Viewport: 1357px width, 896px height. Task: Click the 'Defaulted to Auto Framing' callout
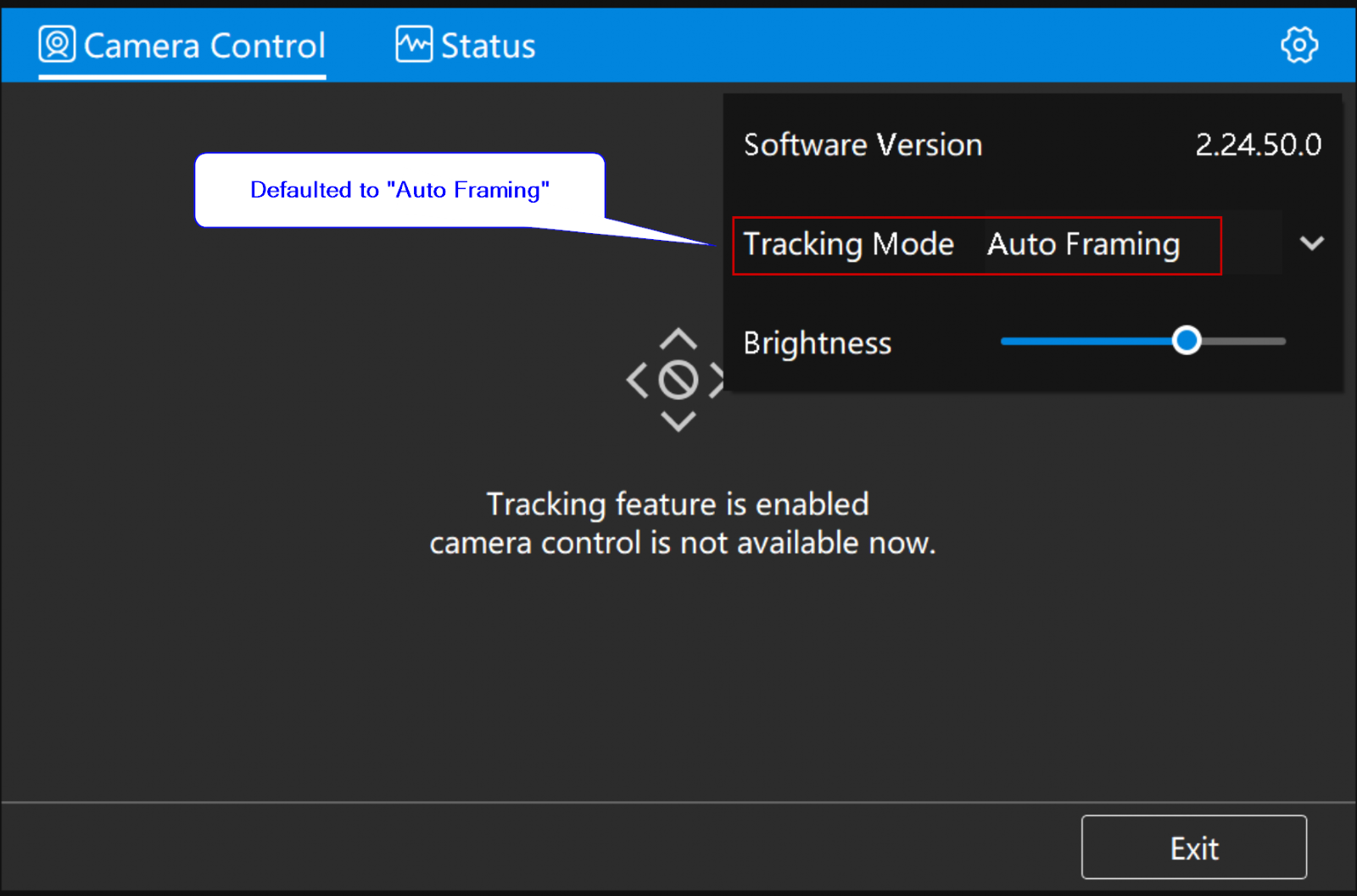pos(399,190)
